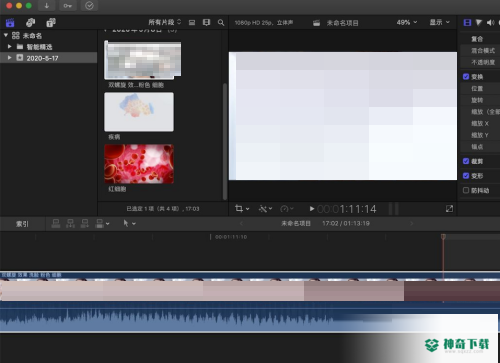Uncheck the 变换 transform checkbox
Image resolution: width=500 pixels, height=363 pixels.
(x=466, y=77)
